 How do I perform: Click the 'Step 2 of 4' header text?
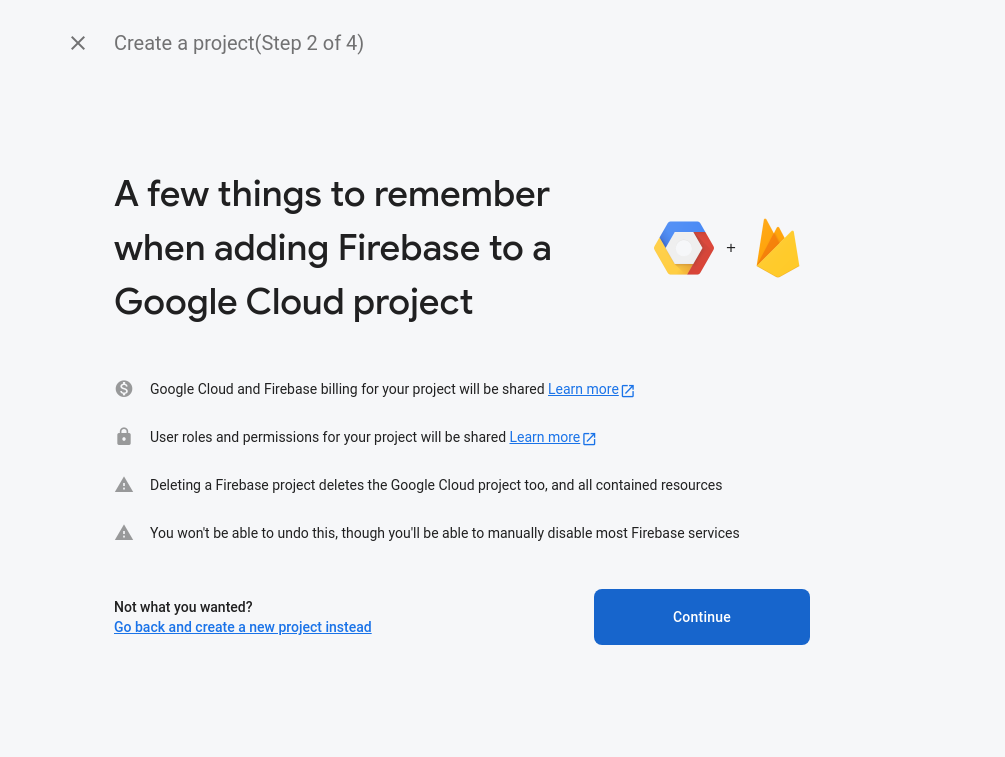239,43
